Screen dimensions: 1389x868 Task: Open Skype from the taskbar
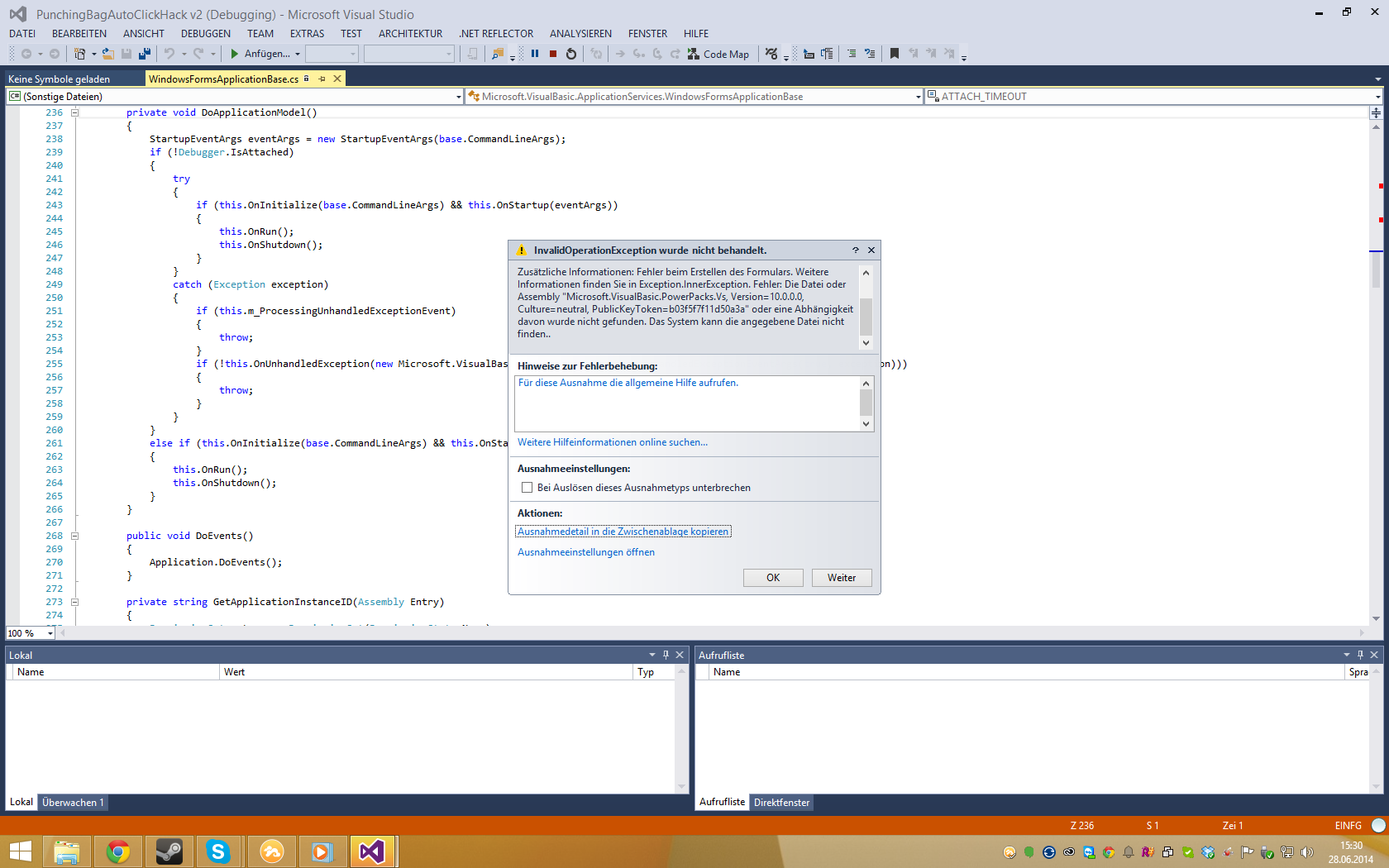point(218,851)
